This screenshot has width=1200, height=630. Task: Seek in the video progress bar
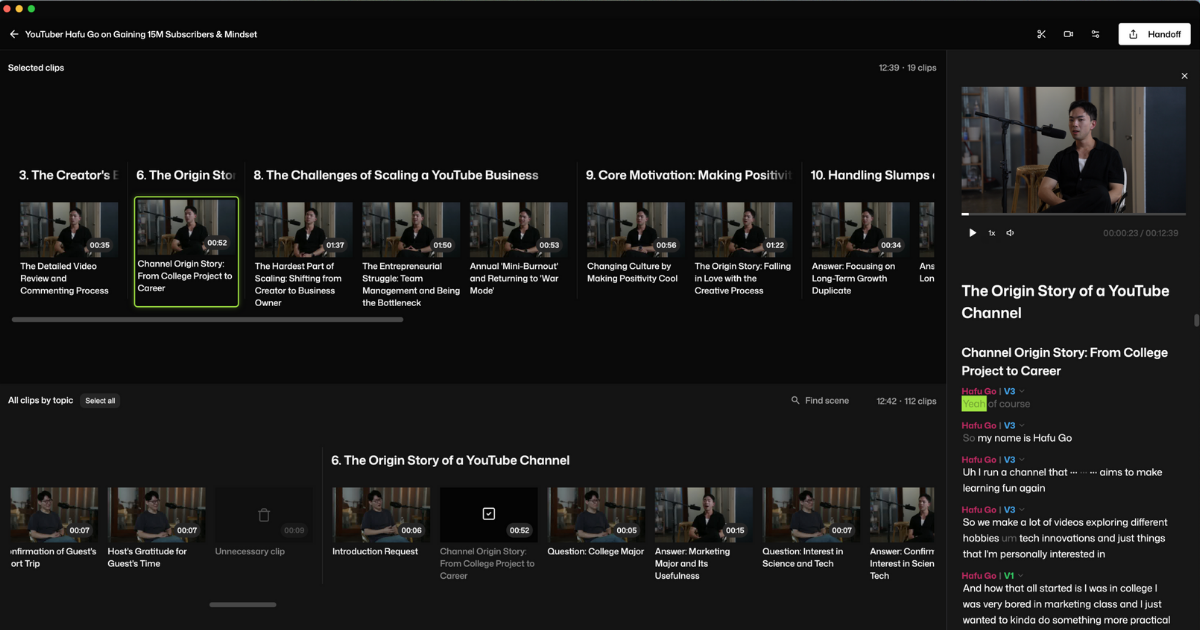1070,213
